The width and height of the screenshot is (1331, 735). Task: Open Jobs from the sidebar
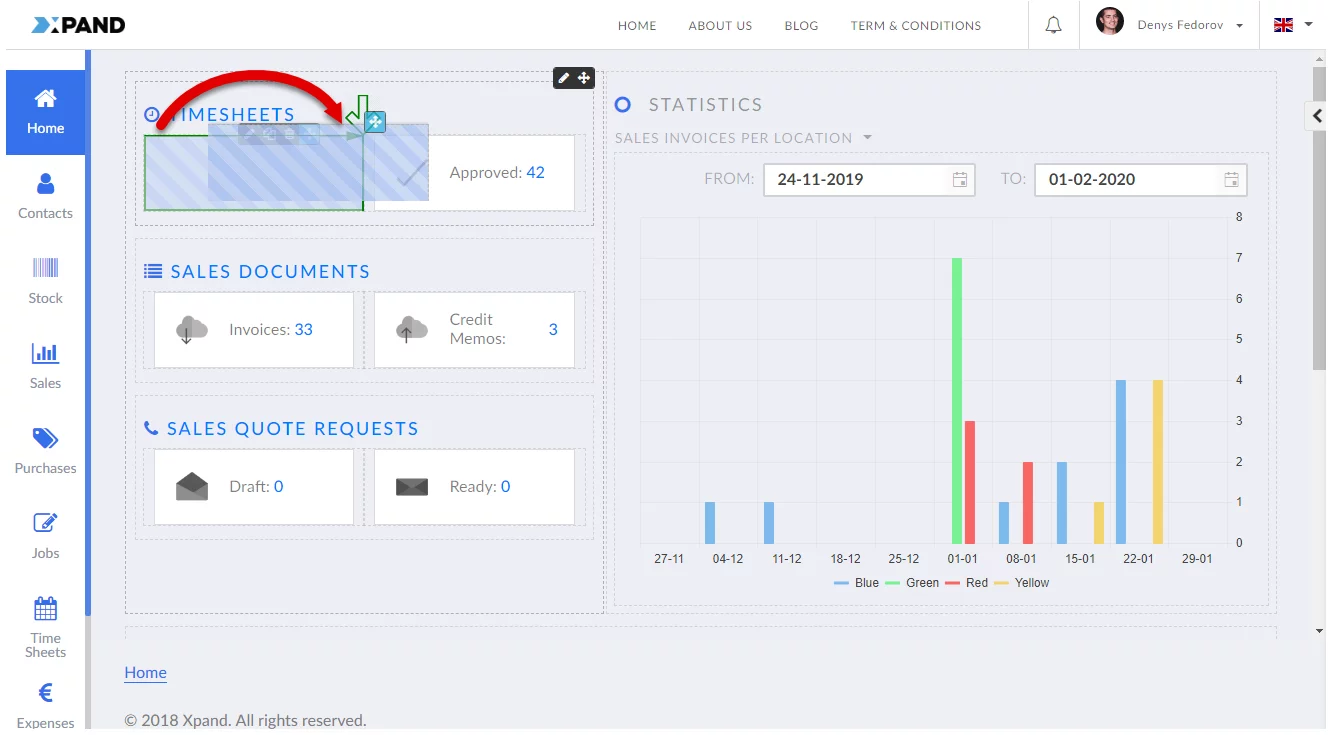click(45, 523)
